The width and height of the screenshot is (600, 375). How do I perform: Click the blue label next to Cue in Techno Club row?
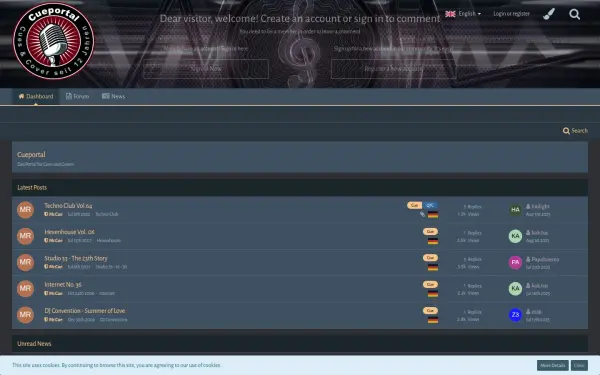(x=430, y=205)
